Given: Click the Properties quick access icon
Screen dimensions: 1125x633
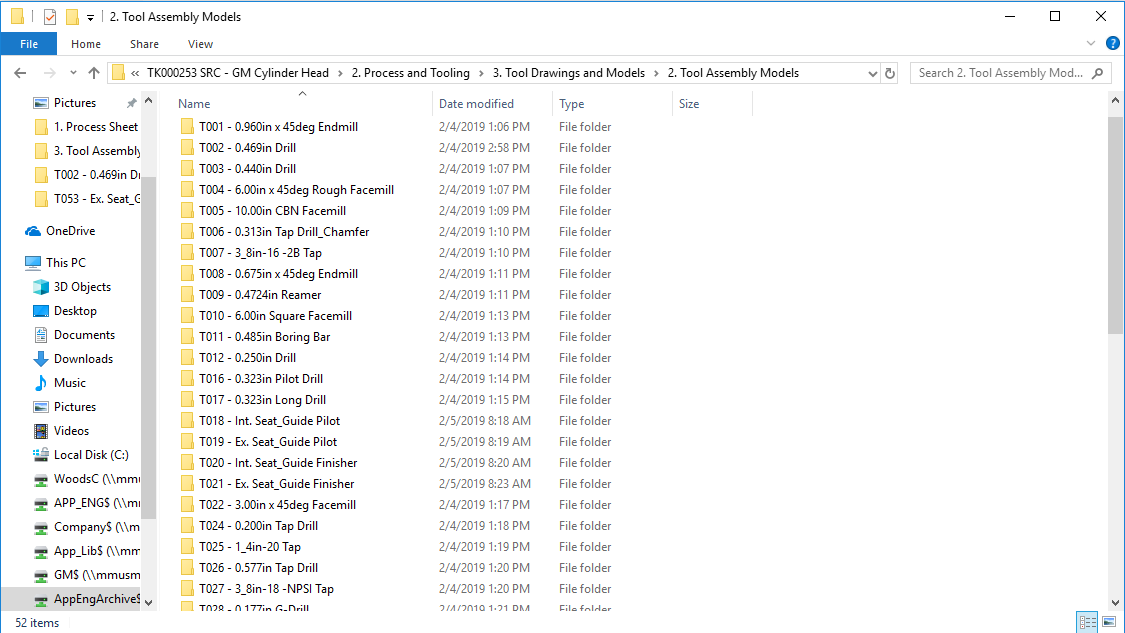Looking at the screenshot, I should pos(50,17).
